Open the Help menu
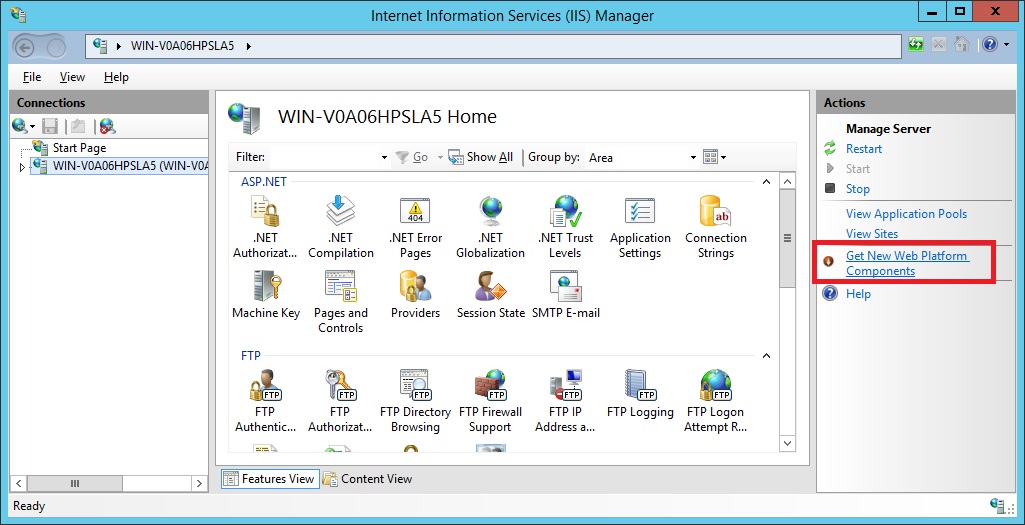The height and width of the screenshot is (525, 1025). click(116, 77)
